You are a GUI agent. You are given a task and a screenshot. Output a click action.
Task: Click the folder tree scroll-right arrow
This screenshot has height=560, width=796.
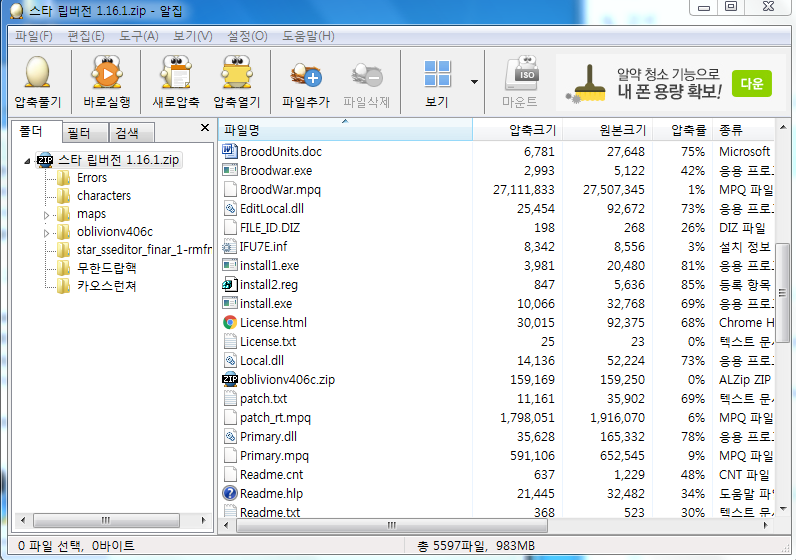pyautogui.click(x=204, y=520)
